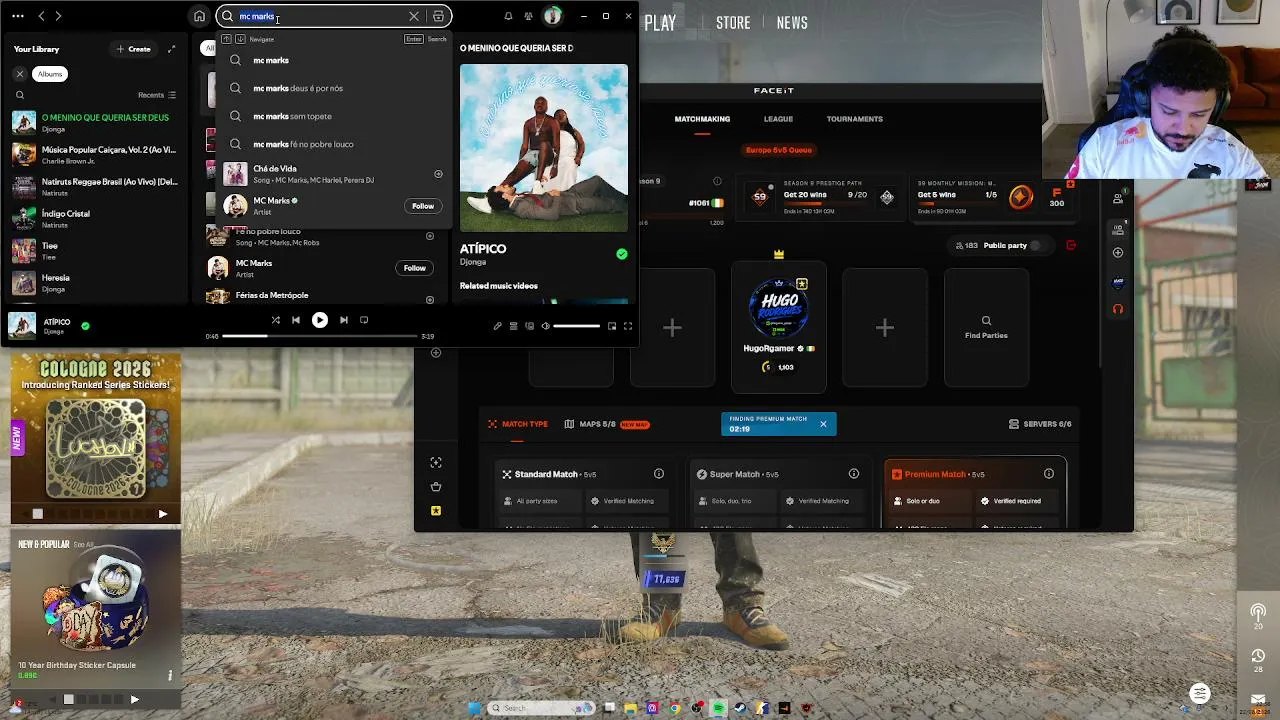Select 'mc marks sem topete' suggestion
The image size is (1280, 720).
click(x=334, y=116)
